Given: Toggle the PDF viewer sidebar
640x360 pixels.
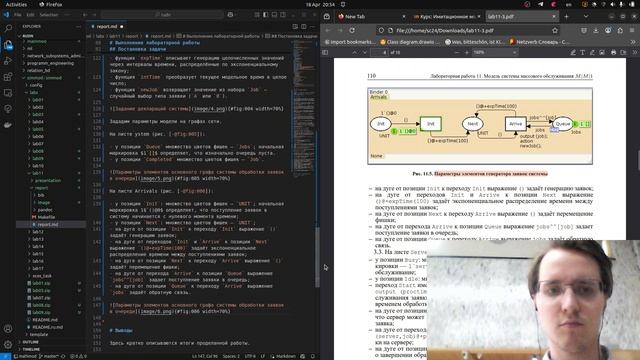Looking at the screenshot, I should 325,52.
